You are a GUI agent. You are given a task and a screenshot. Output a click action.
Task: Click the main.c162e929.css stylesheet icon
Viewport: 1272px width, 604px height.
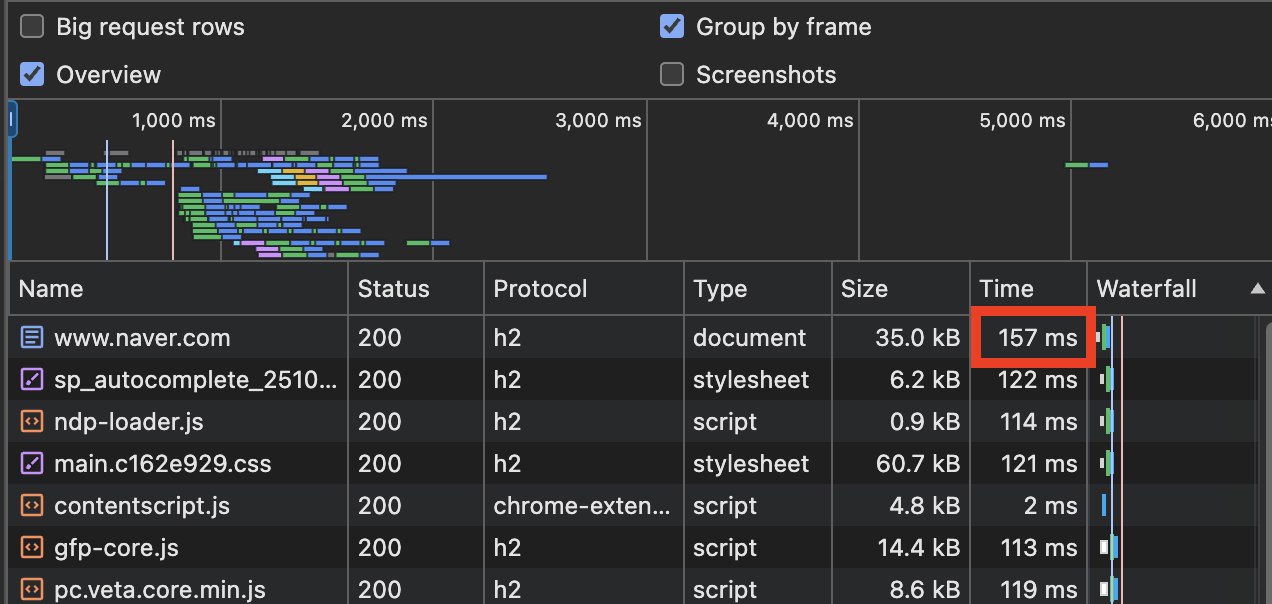(33, 464)
